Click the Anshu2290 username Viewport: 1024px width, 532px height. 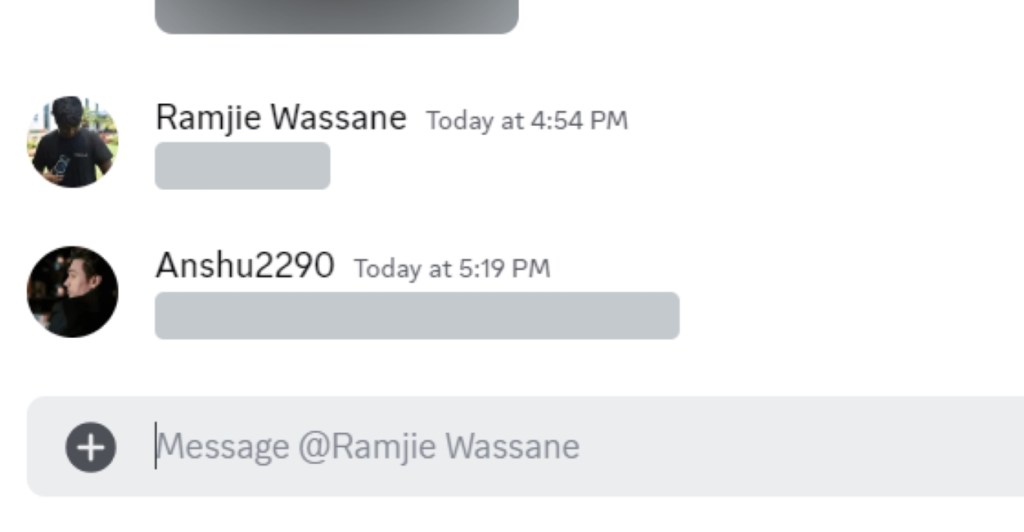pyautogui.click(x=245, y=266)
